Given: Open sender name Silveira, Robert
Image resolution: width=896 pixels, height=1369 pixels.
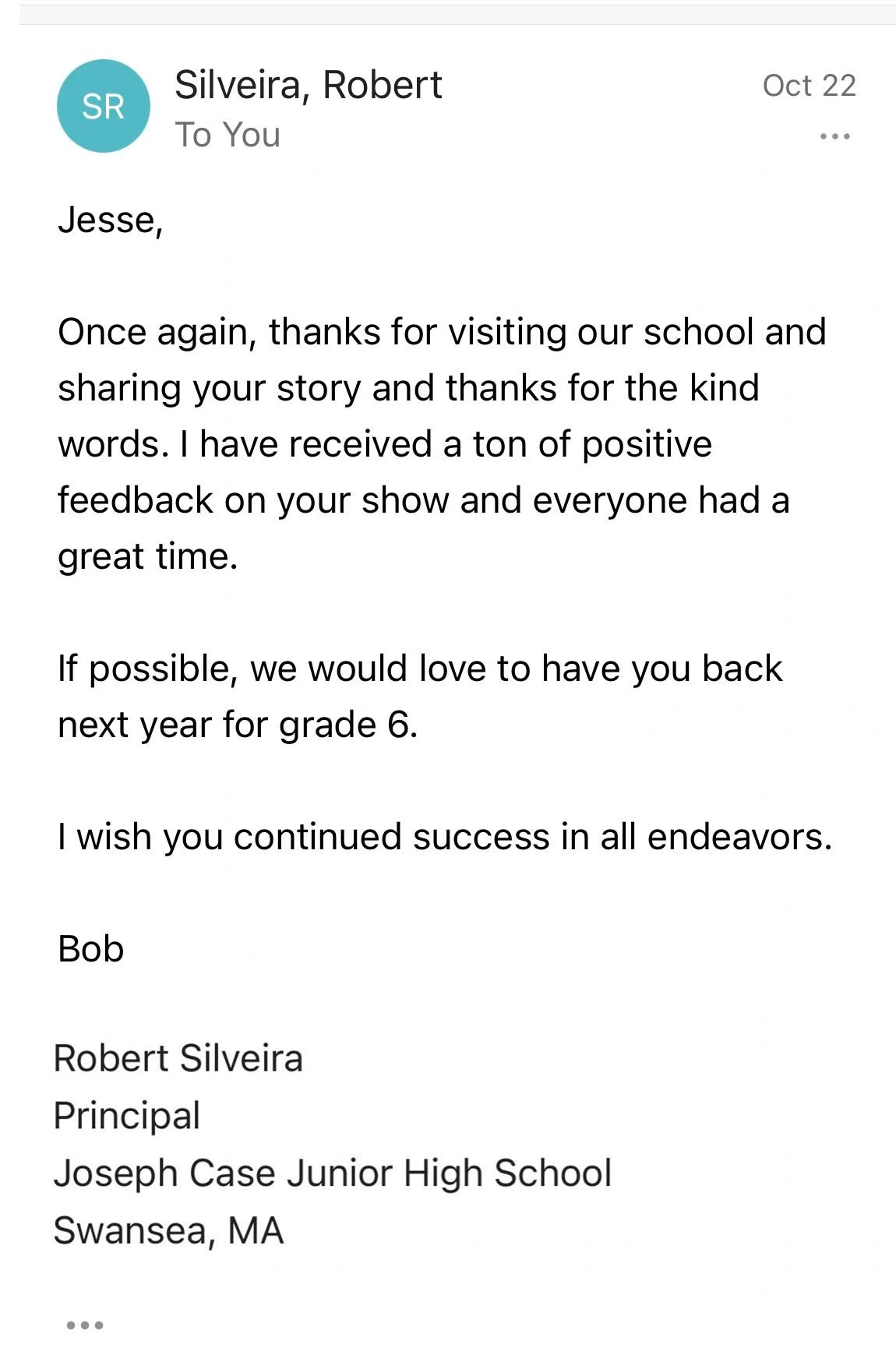Looking at the screenshot, I should pyautogui.click(x=308, y=85).
